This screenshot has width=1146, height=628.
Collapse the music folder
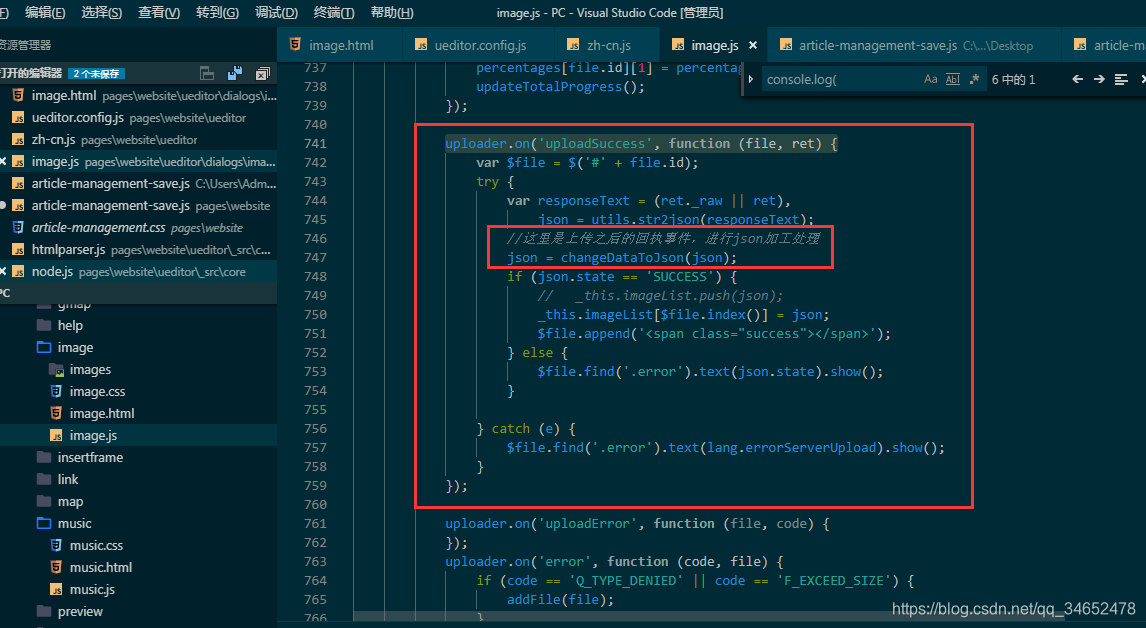[138, 523]
